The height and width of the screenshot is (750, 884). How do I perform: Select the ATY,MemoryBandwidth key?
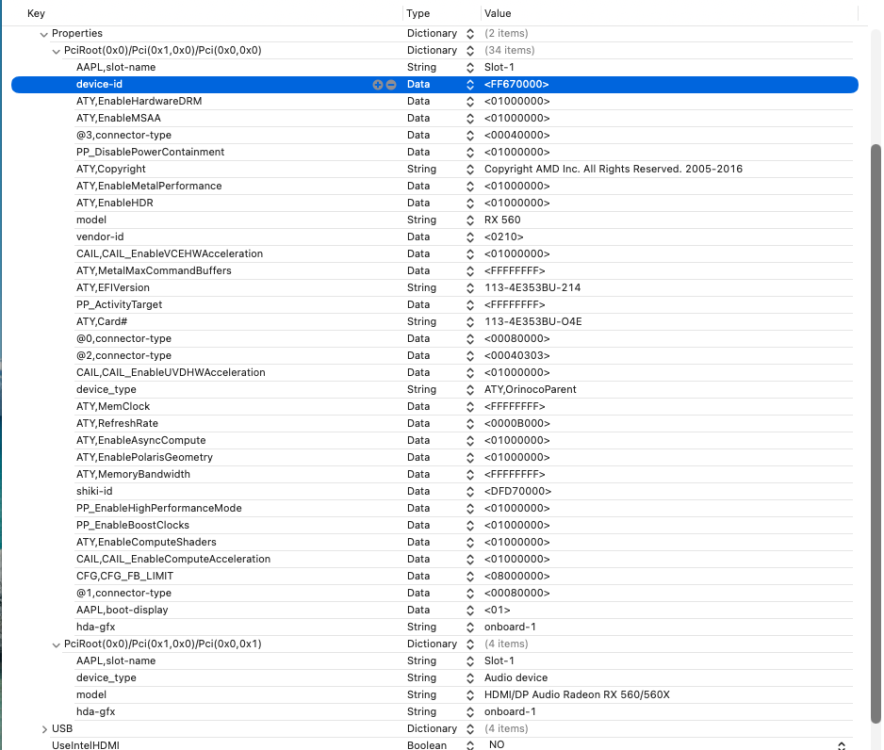(133, 474)
